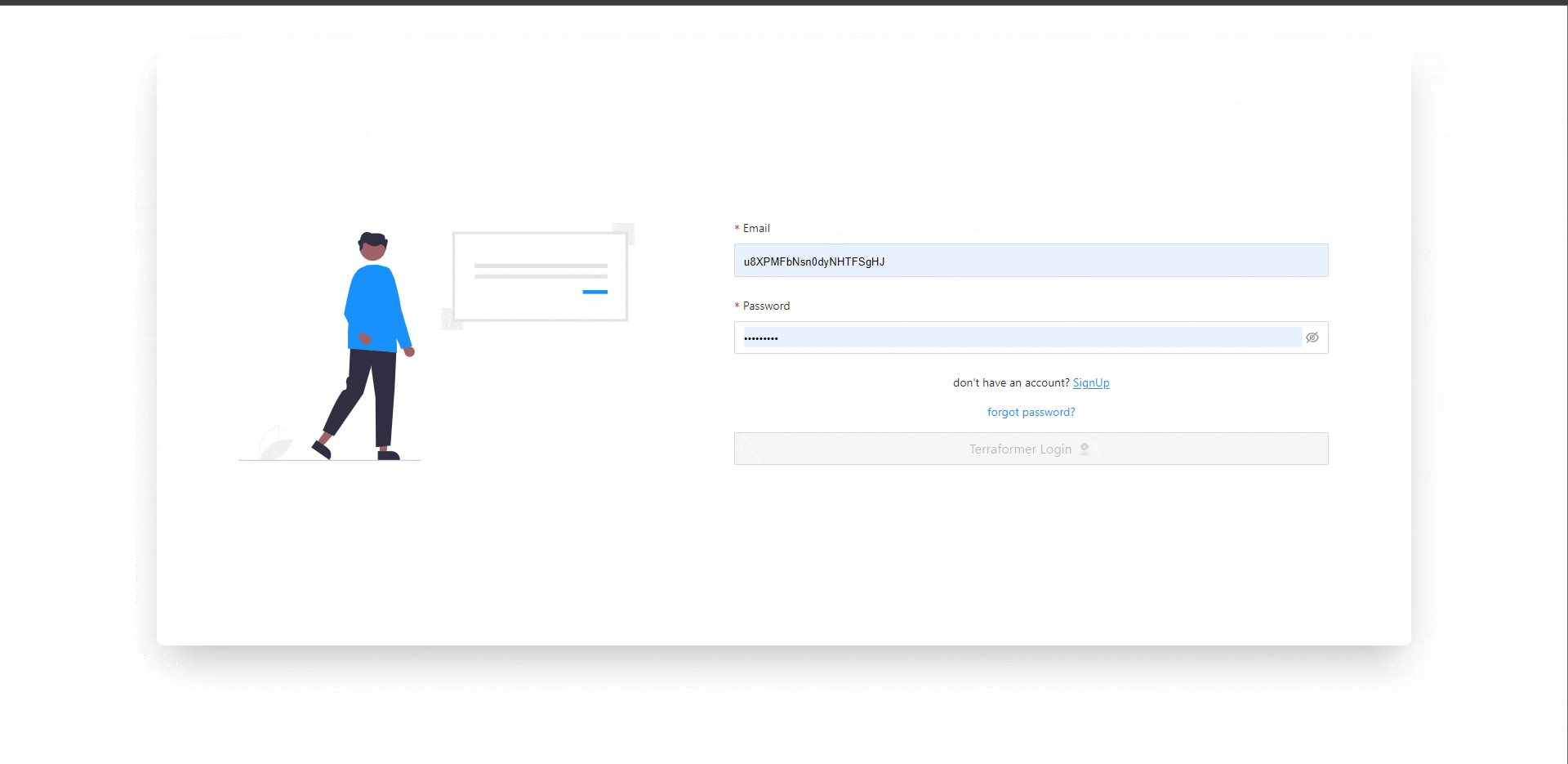
Task: Click the Password field label
Action: click(765, 306)
